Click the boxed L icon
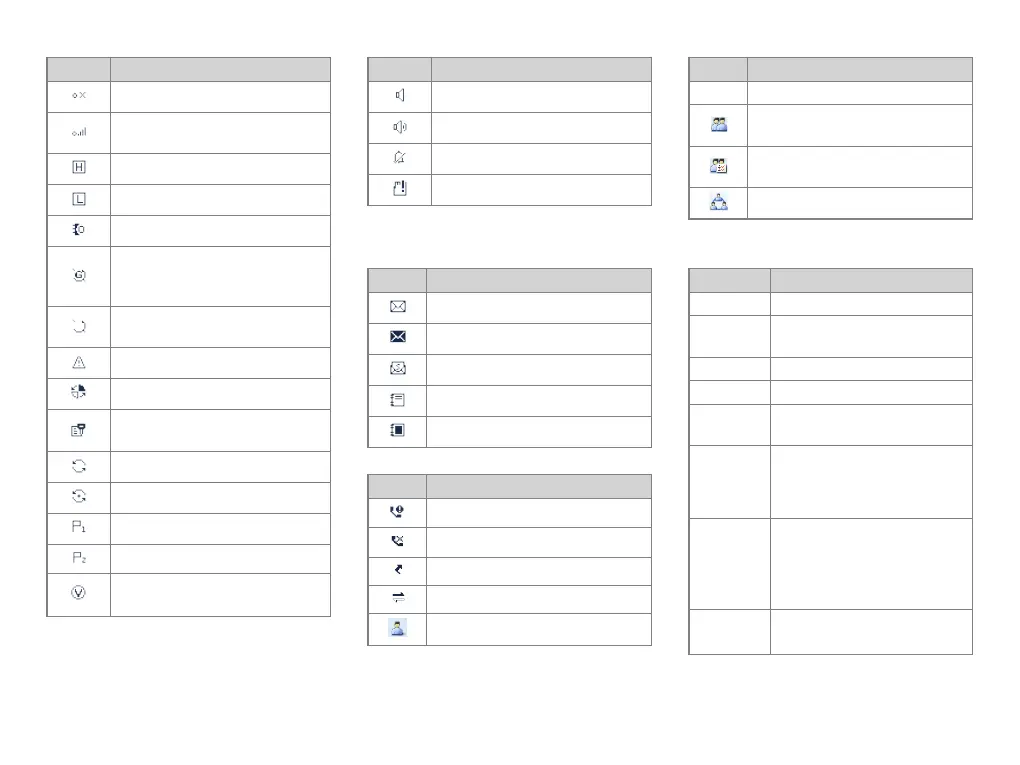The width and height of the screenshot is (1020, 765). pos(79,199)
